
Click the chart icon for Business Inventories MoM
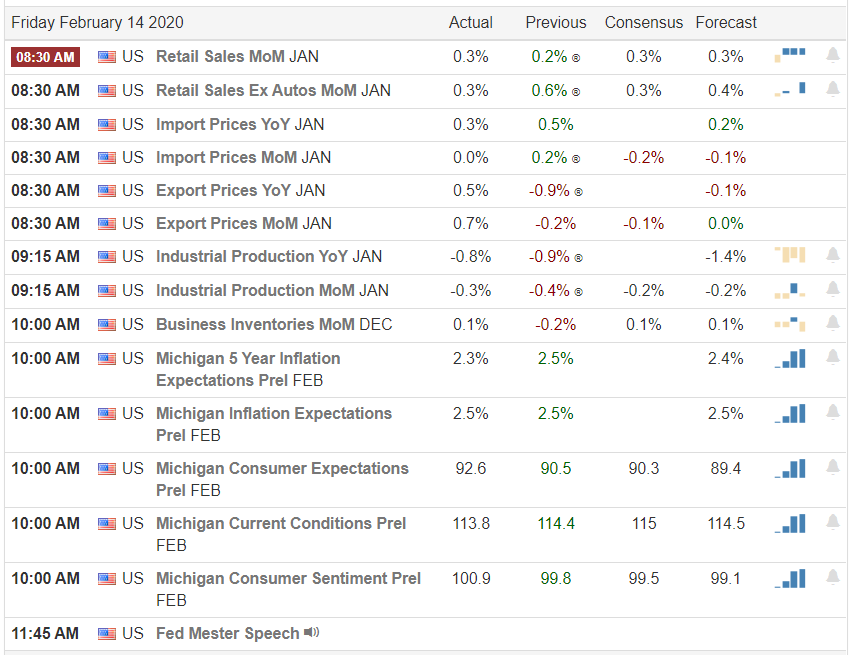click(790, 324)
